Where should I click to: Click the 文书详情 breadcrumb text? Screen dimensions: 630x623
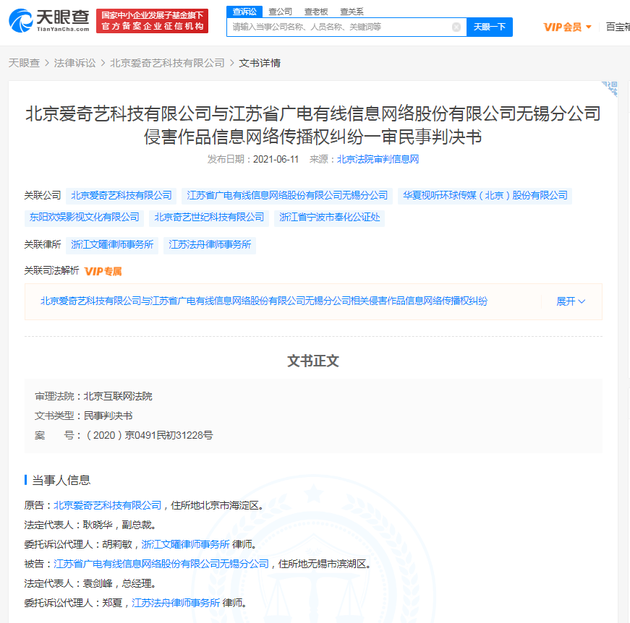[x=260, y=63]
